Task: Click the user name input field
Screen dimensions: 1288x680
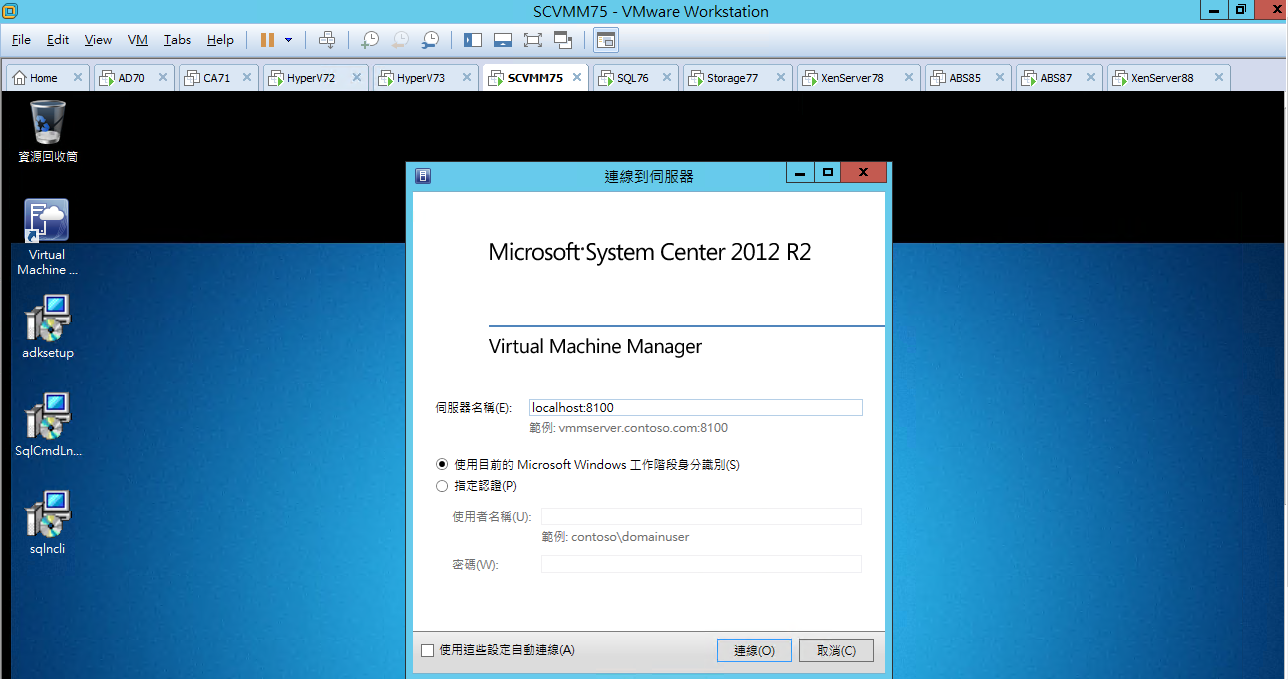Action: tap(701, 517)
